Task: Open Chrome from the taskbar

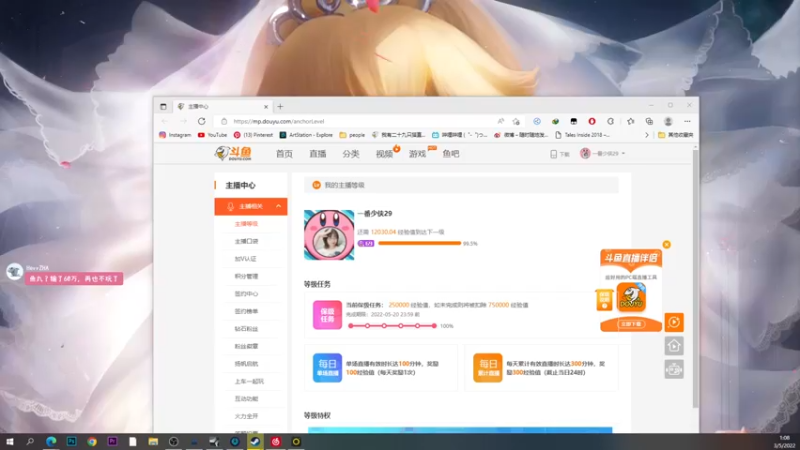Action: pyautogui.click(x=92, y=441)
